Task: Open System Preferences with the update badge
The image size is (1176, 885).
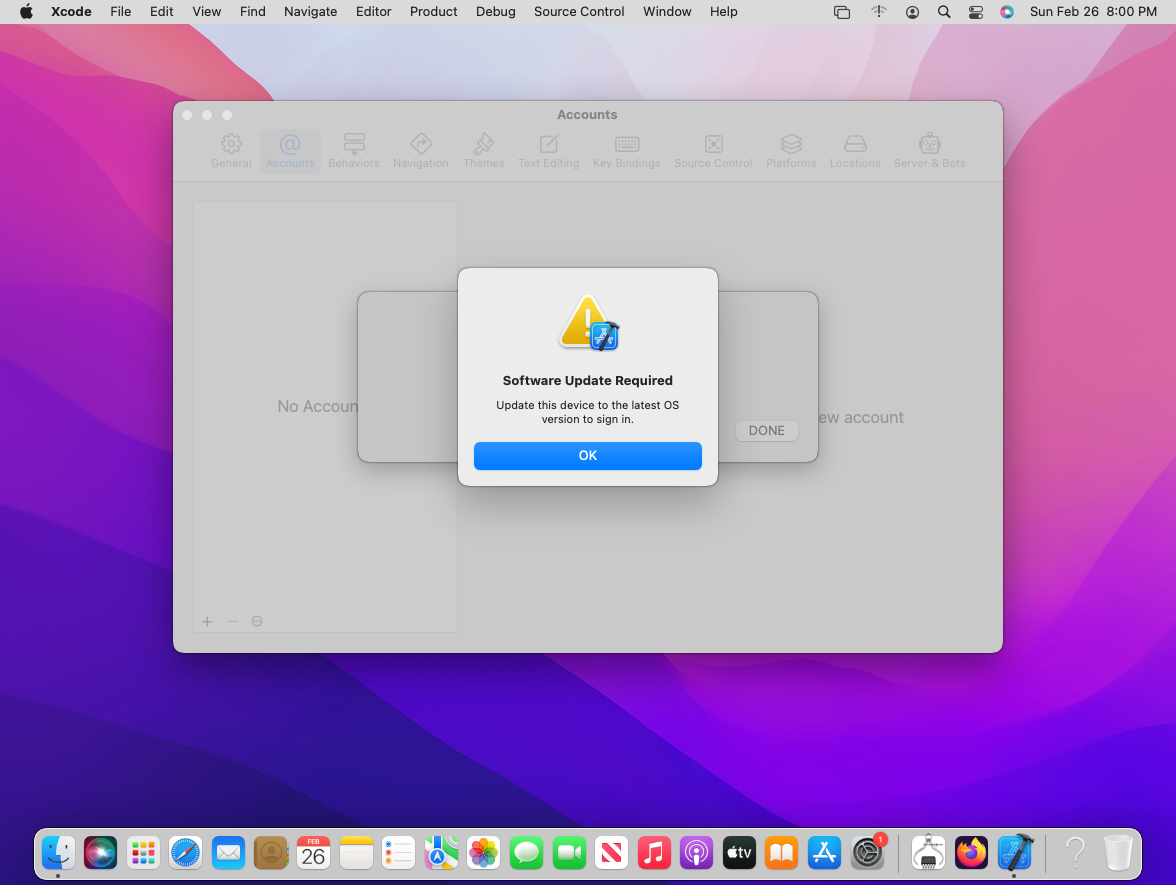Action: pyautogui.click(x=868, y=853)
